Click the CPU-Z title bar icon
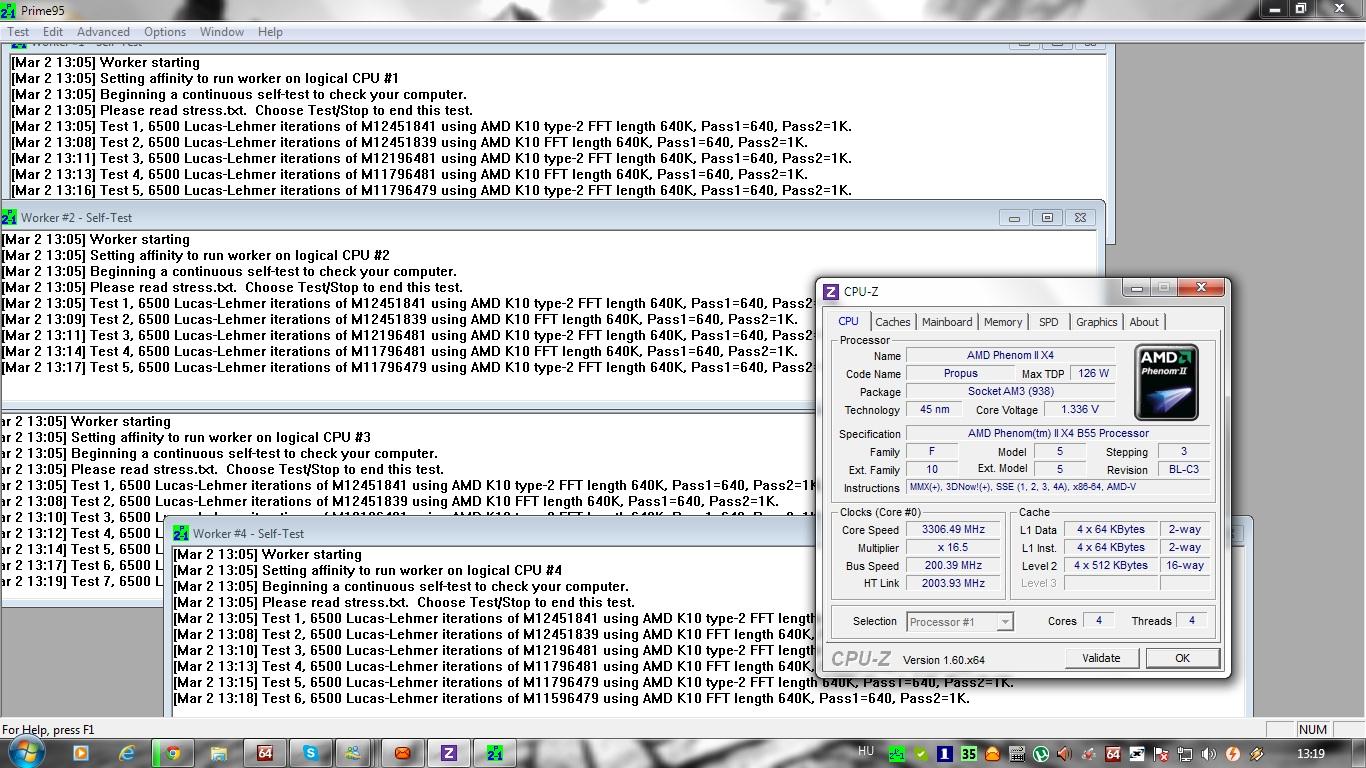Screen dimensions: 1366x768 (831, 292)
